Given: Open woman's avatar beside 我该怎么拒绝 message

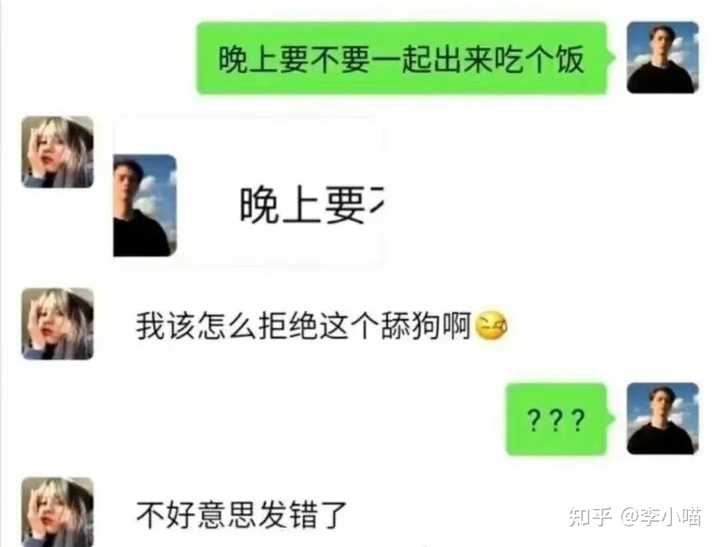Looking at the screenshot, I should tap(58, 324).
